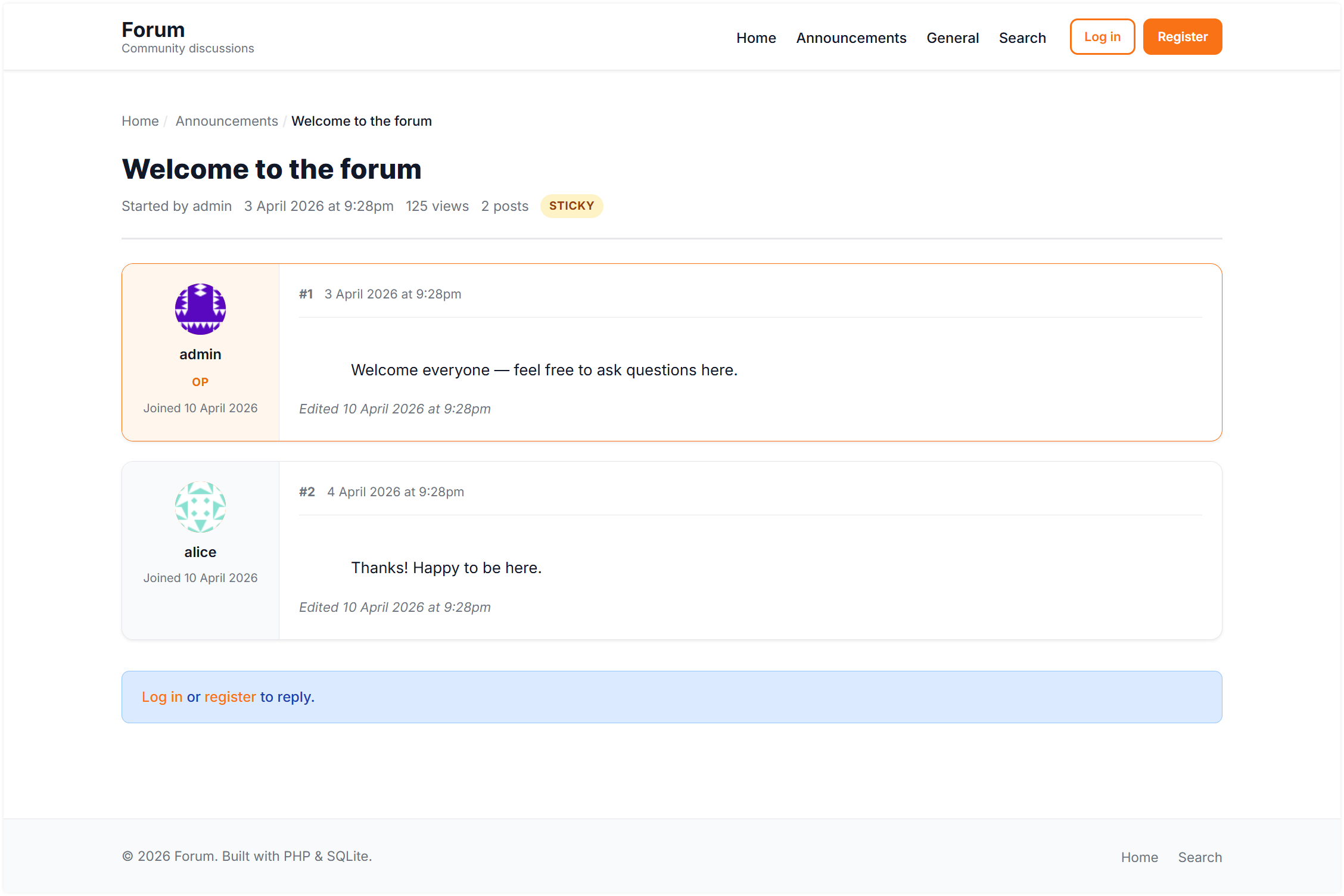Screen dimensions: 1344x896
Task: Click the admin user avatar icon
Action: coord(200,309)
